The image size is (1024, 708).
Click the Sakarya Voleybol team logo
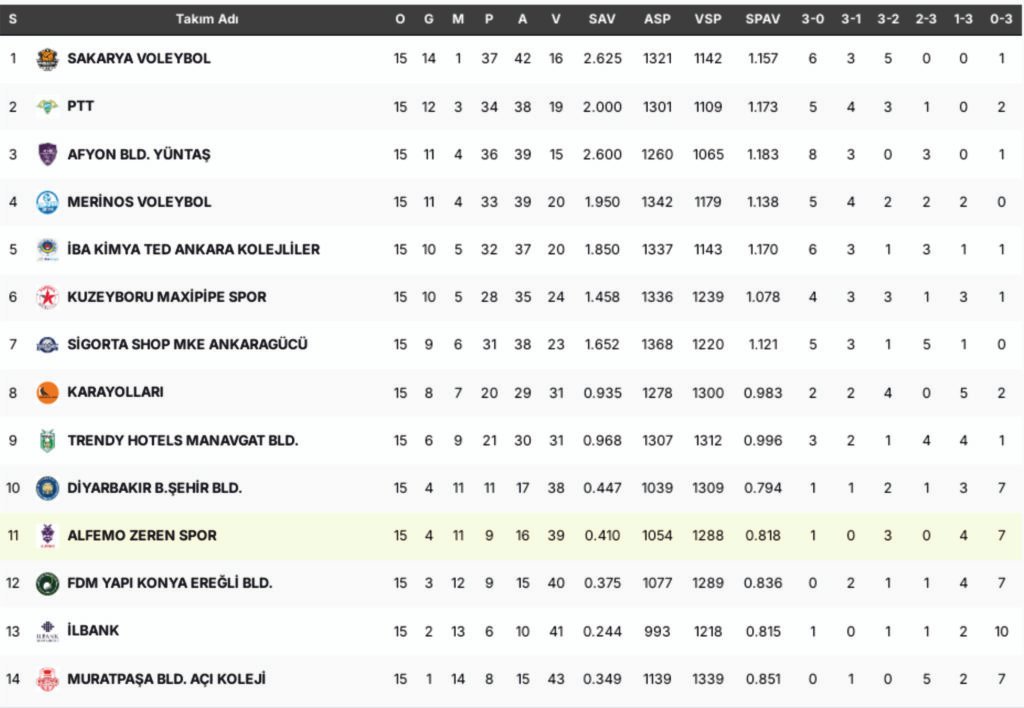[47, 59]
